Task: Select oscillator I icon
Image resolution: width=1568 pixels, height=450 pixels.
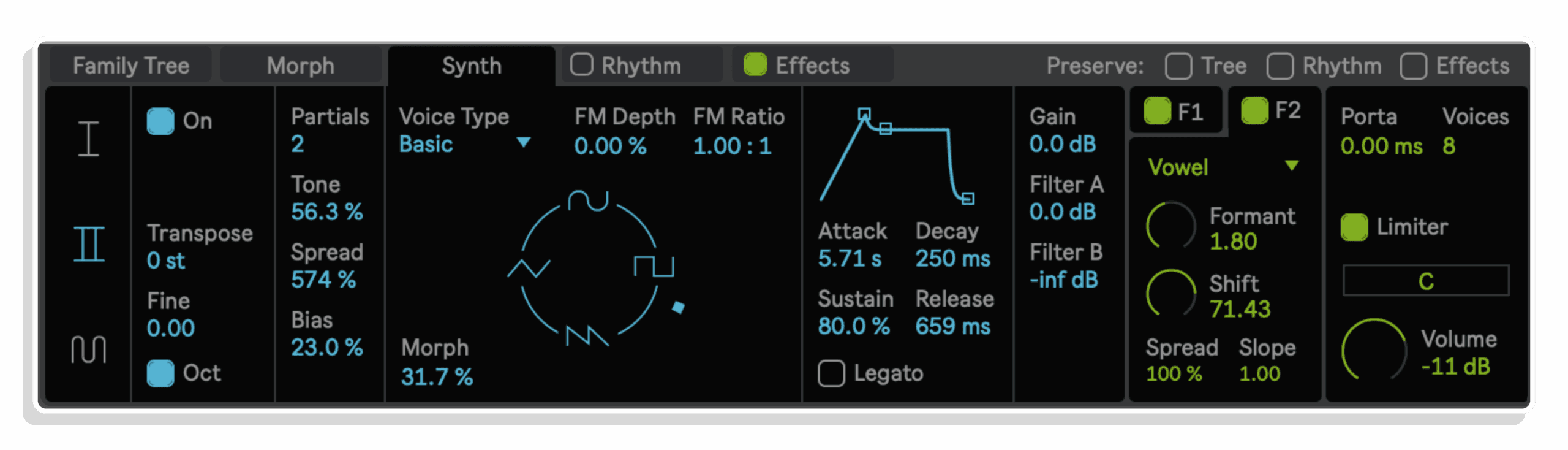Action: 89,139
